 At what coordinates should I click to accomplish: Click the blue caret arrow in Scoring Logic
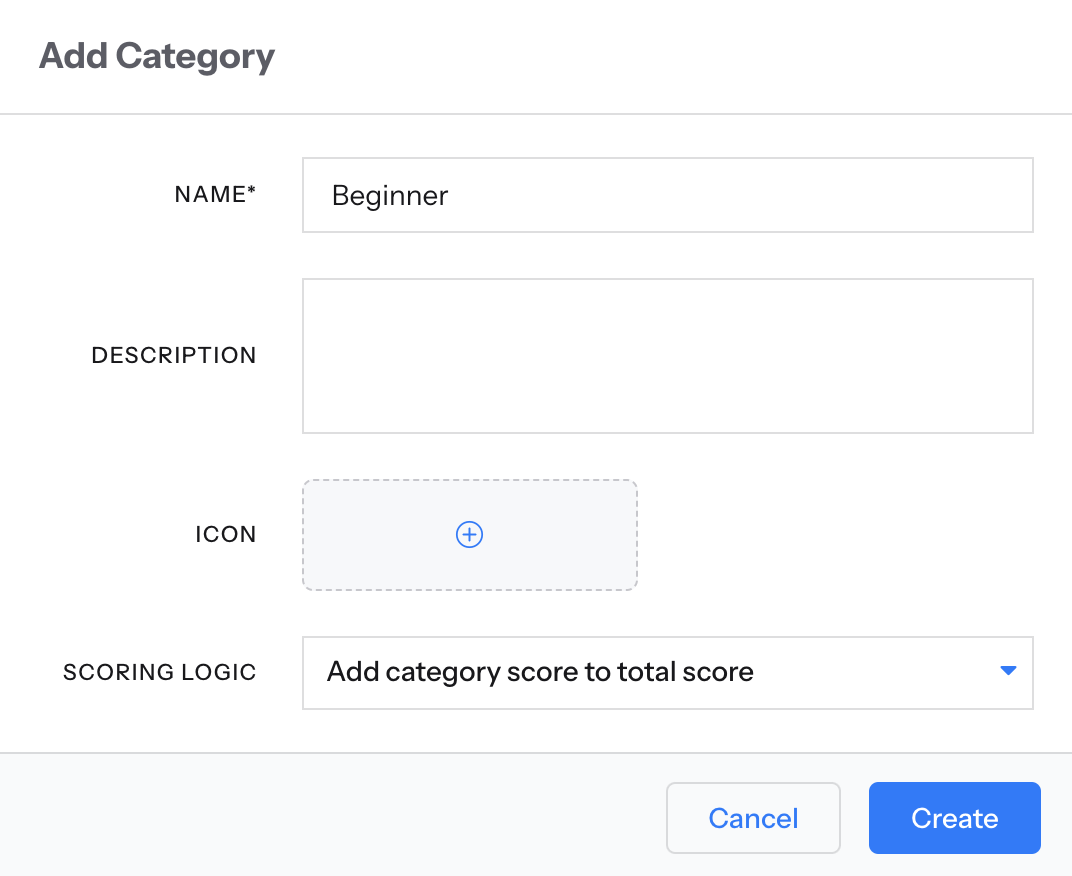[x=1008, y=671]
